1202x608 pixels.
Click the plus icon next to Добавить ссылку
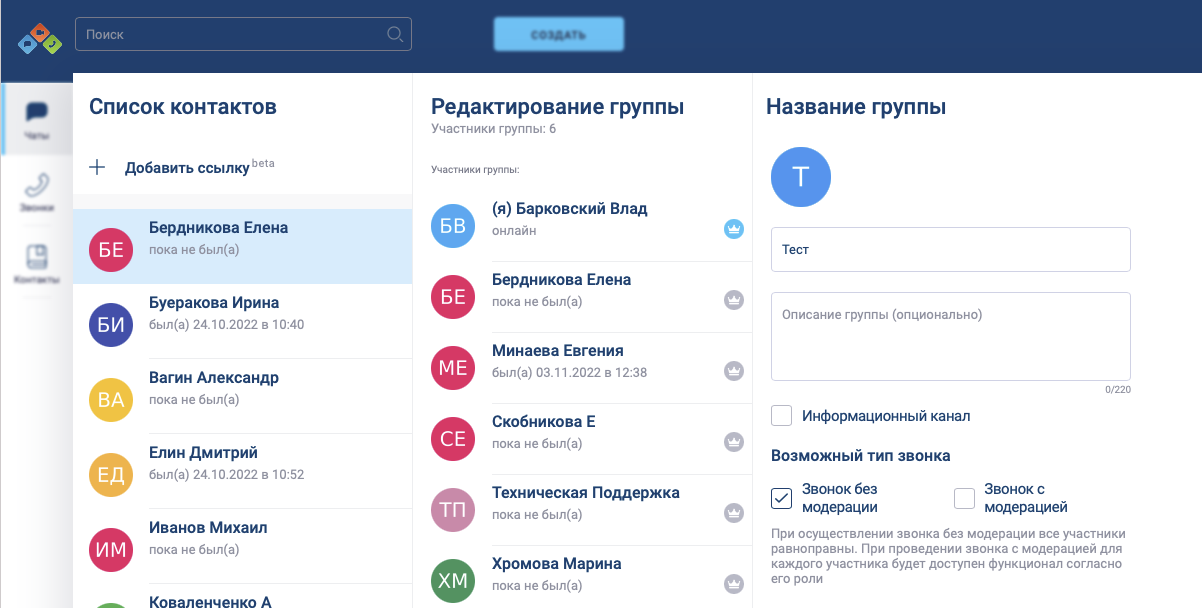click(x=97, y=168)
